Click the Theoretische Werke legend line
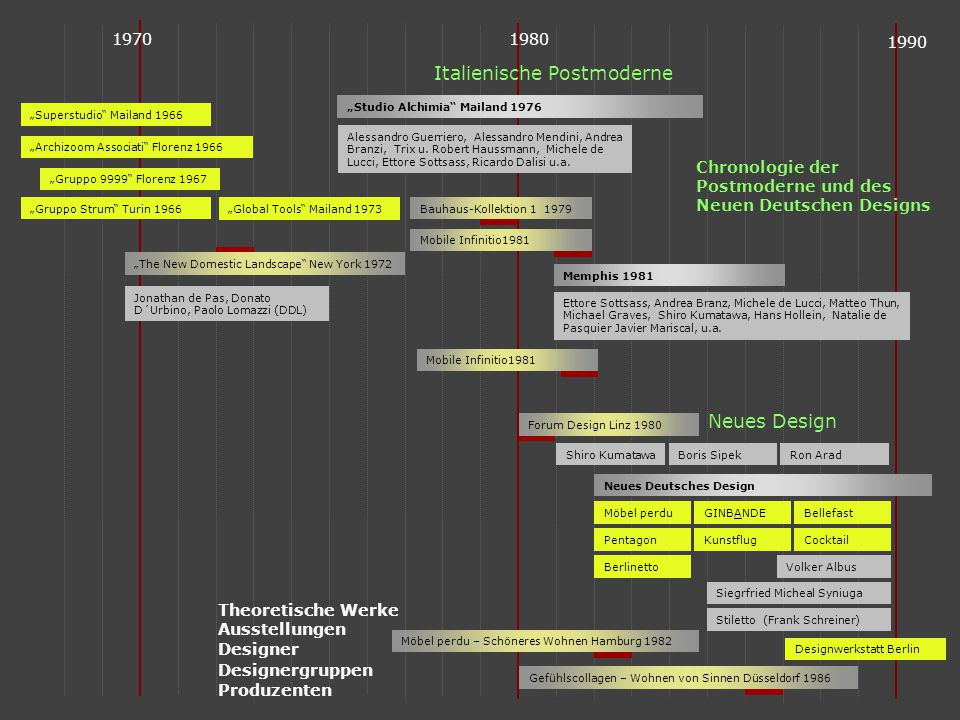Viewport: 960px width, 720px height. click(308, 610)
